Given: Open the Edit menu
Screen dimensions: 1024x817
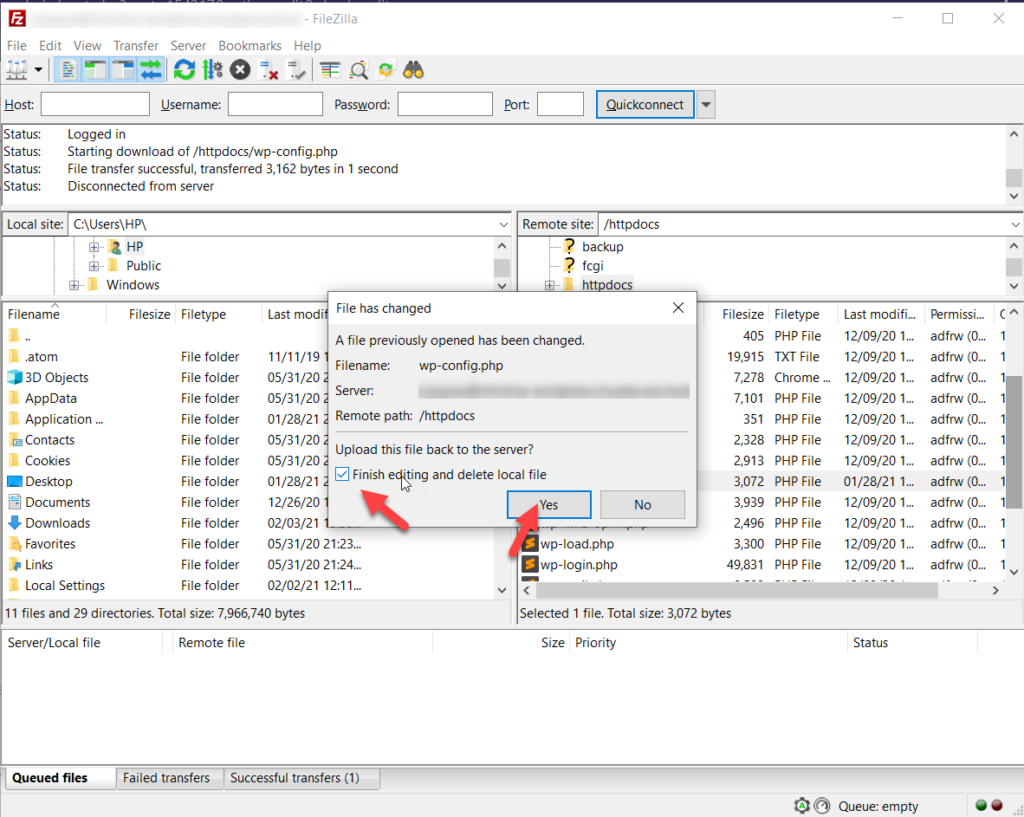Looking at the screenshot, I should (x=50, y=46).
